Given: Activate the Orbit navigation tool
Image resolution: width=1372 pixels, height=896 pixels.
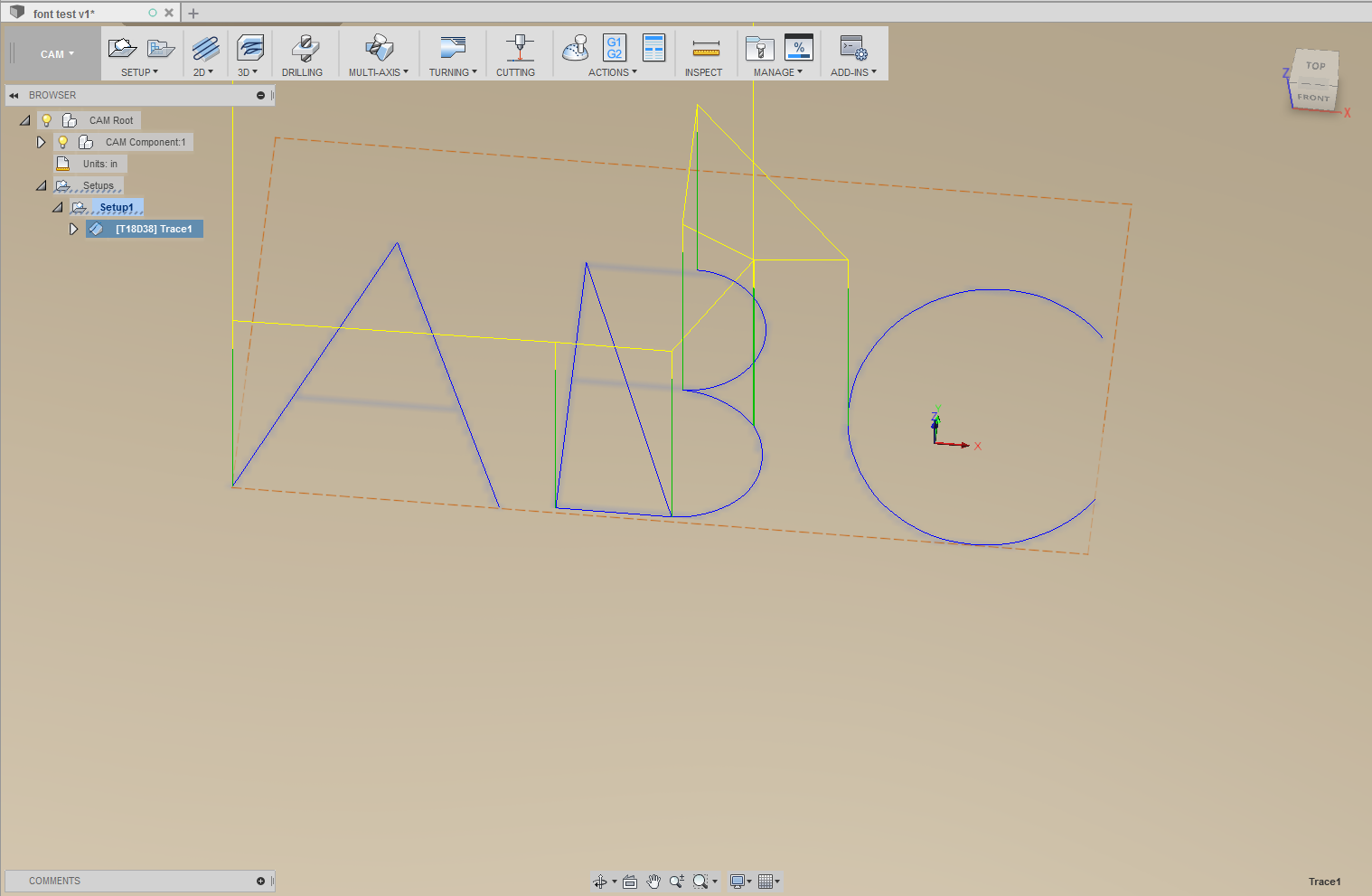Looking at the screenshot, I should coord(600,882).
